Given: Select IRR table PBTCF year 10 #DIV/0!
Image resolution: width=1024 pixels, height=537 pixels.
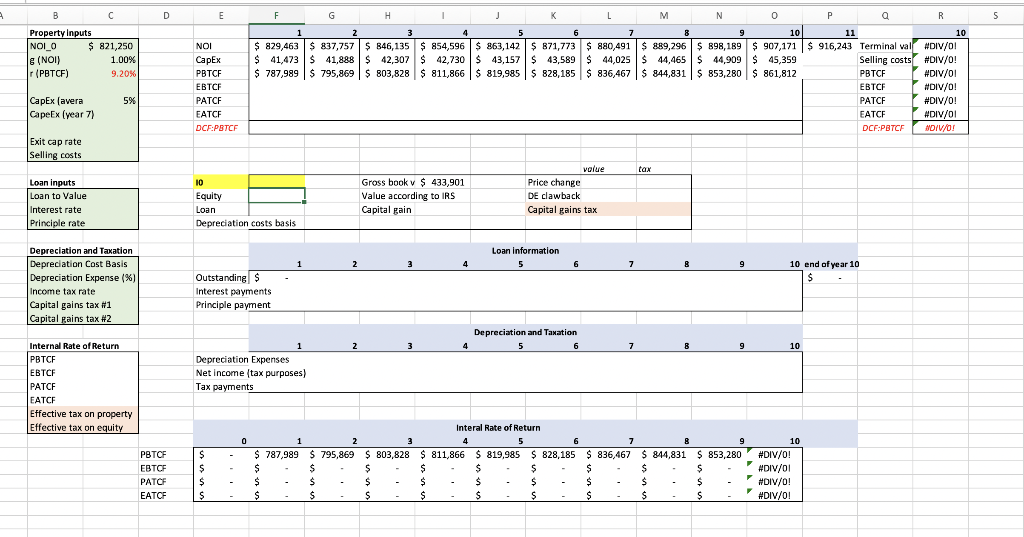Looking at the screenshot, I should (775, 455).
